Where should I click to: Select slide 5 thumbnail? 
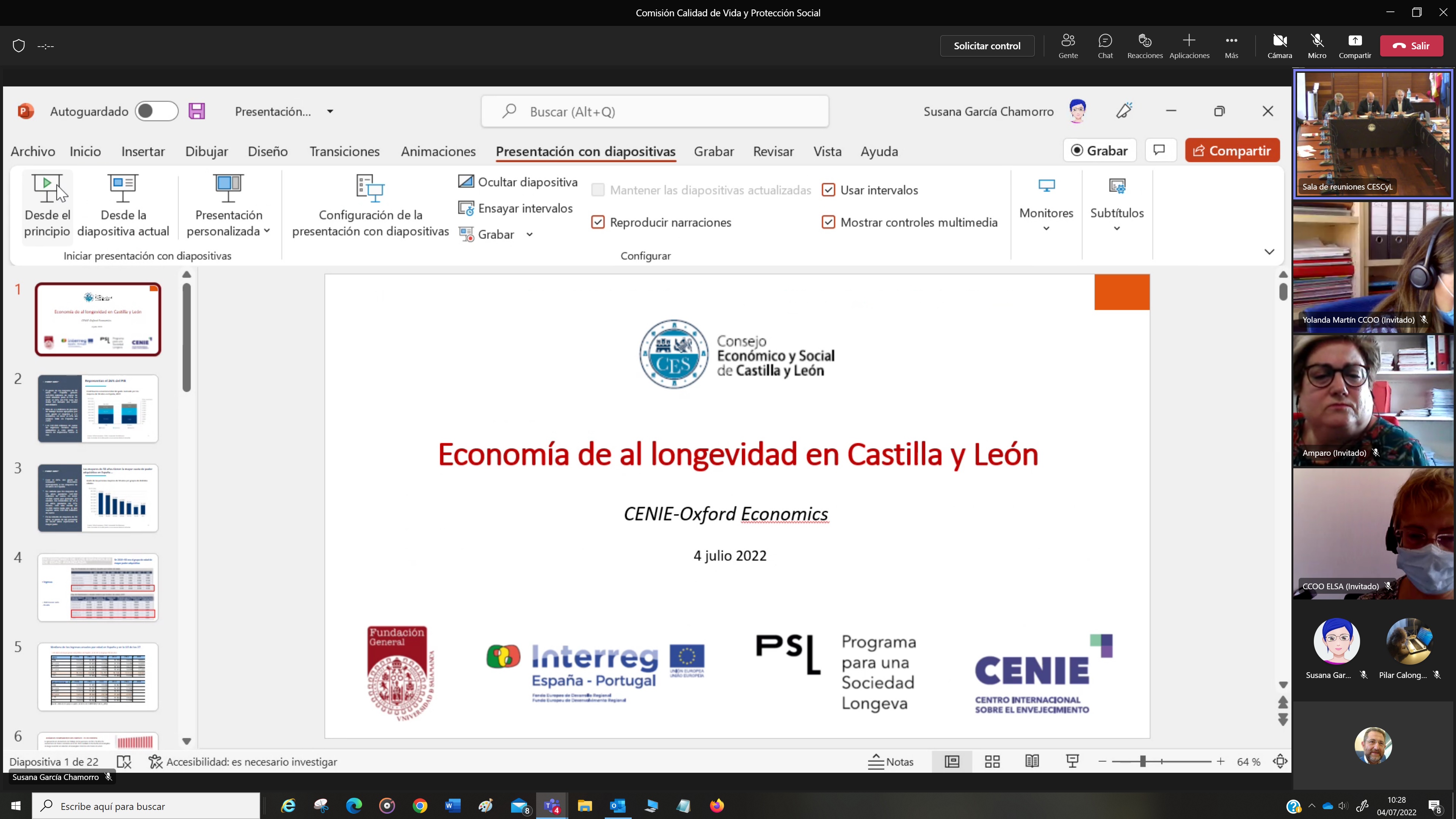(x=98, y=676)
